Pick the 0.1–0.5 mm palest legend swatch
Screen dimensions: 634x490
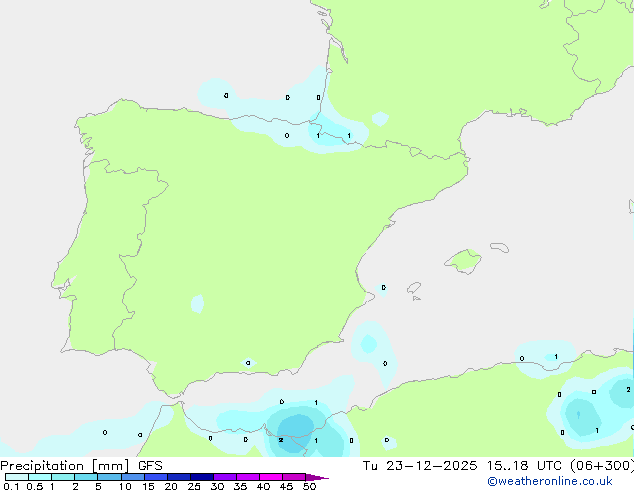(17, 477)
